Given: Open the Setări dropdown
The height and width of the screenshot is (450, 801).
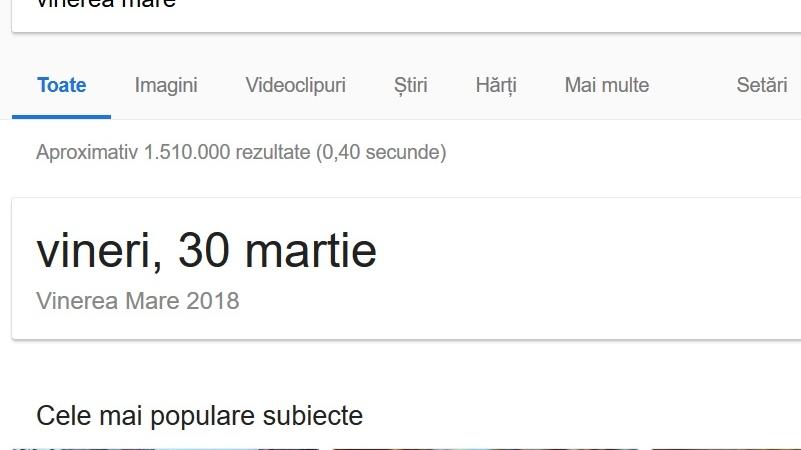Looking at the screenshot, I should (762, 86).
